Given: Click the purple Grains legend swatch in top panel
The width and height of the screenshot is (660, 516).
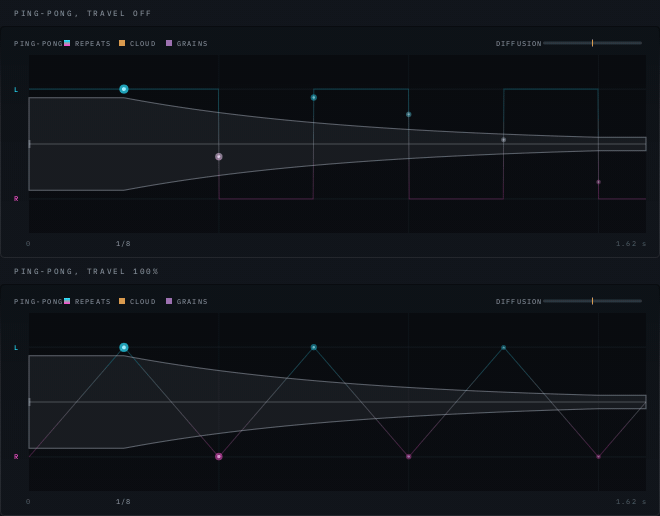Looking at the screenshot, I should coord(169,43).
